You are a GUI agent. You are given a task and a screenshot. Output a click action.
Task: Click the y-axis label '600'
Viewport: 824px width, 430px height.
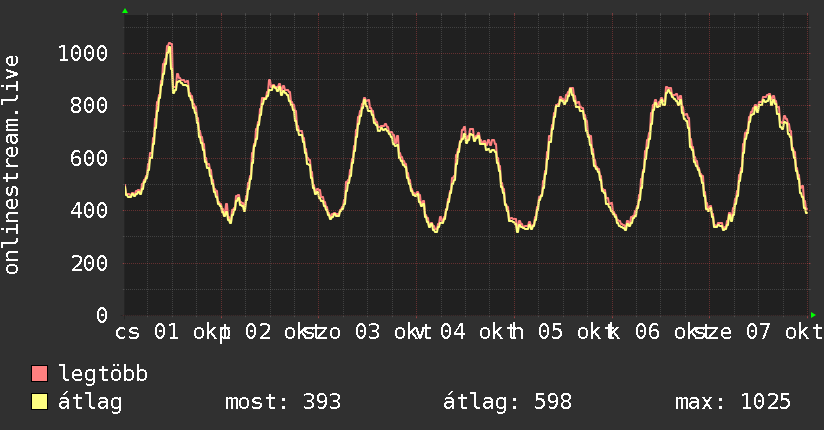click(x=89, y=158)
